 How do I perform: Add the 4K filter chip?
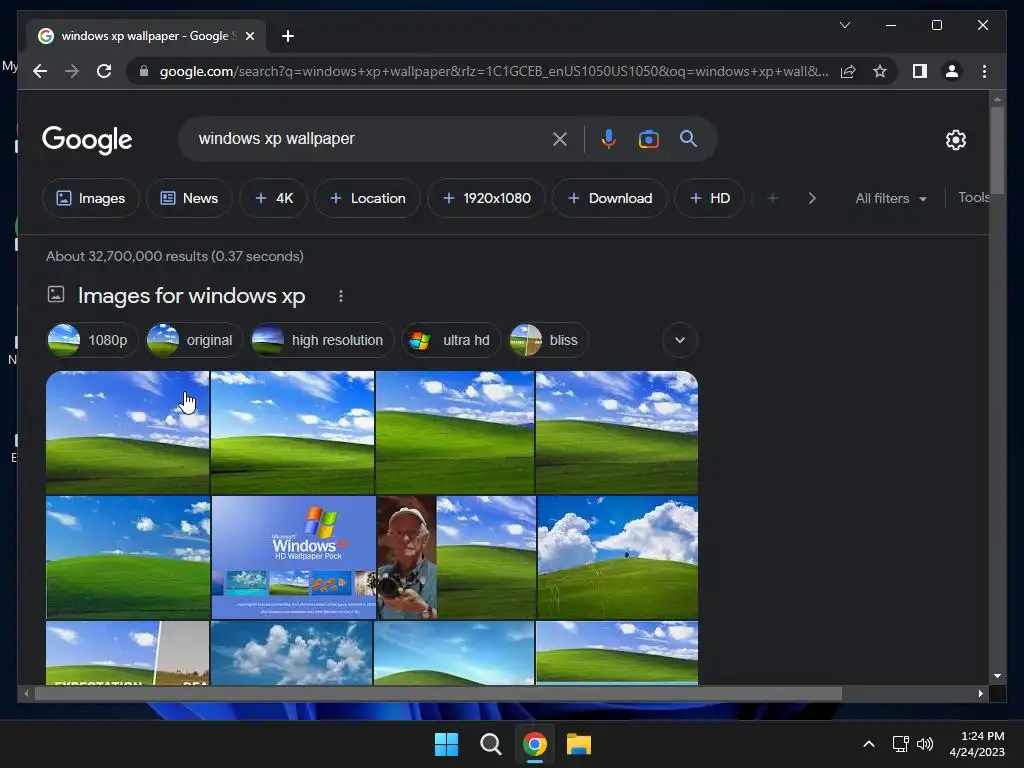(x=274, y=198)
